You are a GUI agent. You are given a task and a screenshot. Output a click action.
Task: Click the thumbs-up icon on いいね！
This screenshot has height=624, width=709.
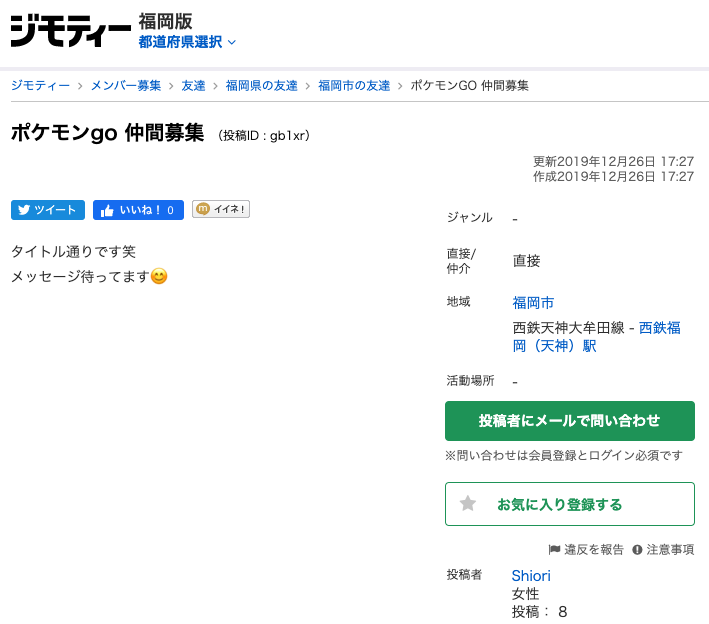[107, 210]
